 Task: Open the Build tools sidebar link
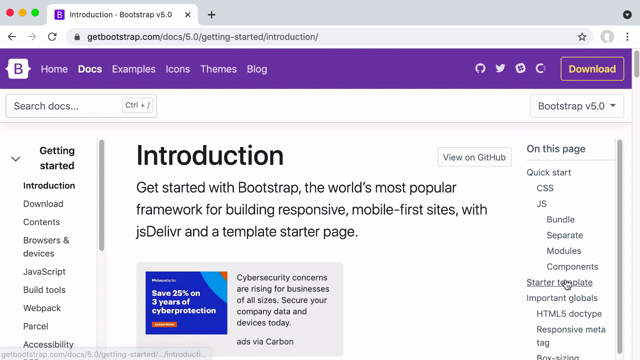pos(44,290)
